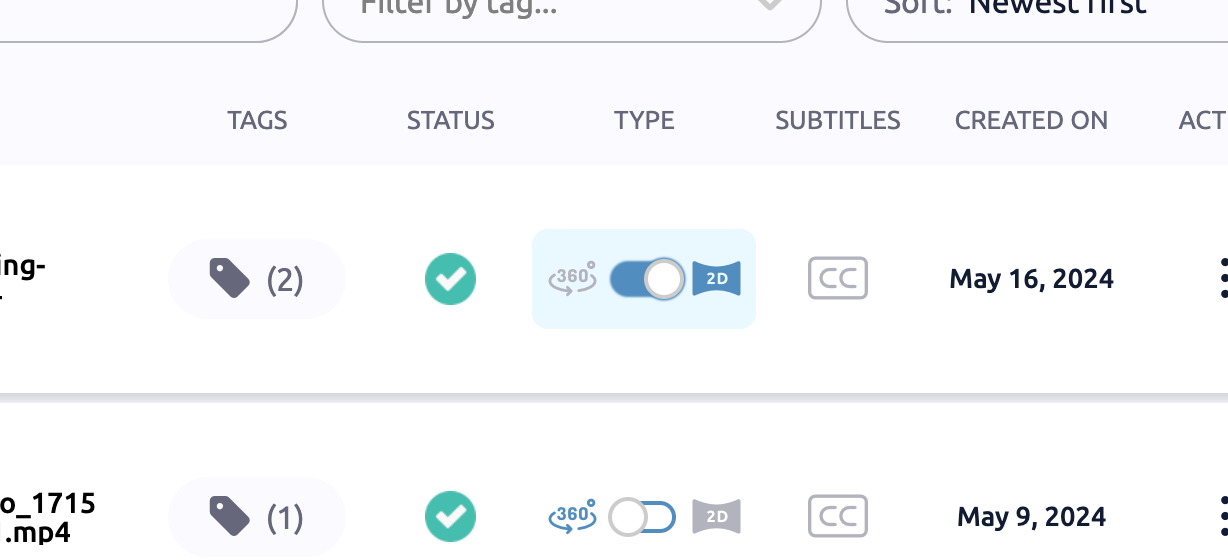Click green status checkmark for May 16 video
Screen dimensions: 1228x560
click(450, 278)
